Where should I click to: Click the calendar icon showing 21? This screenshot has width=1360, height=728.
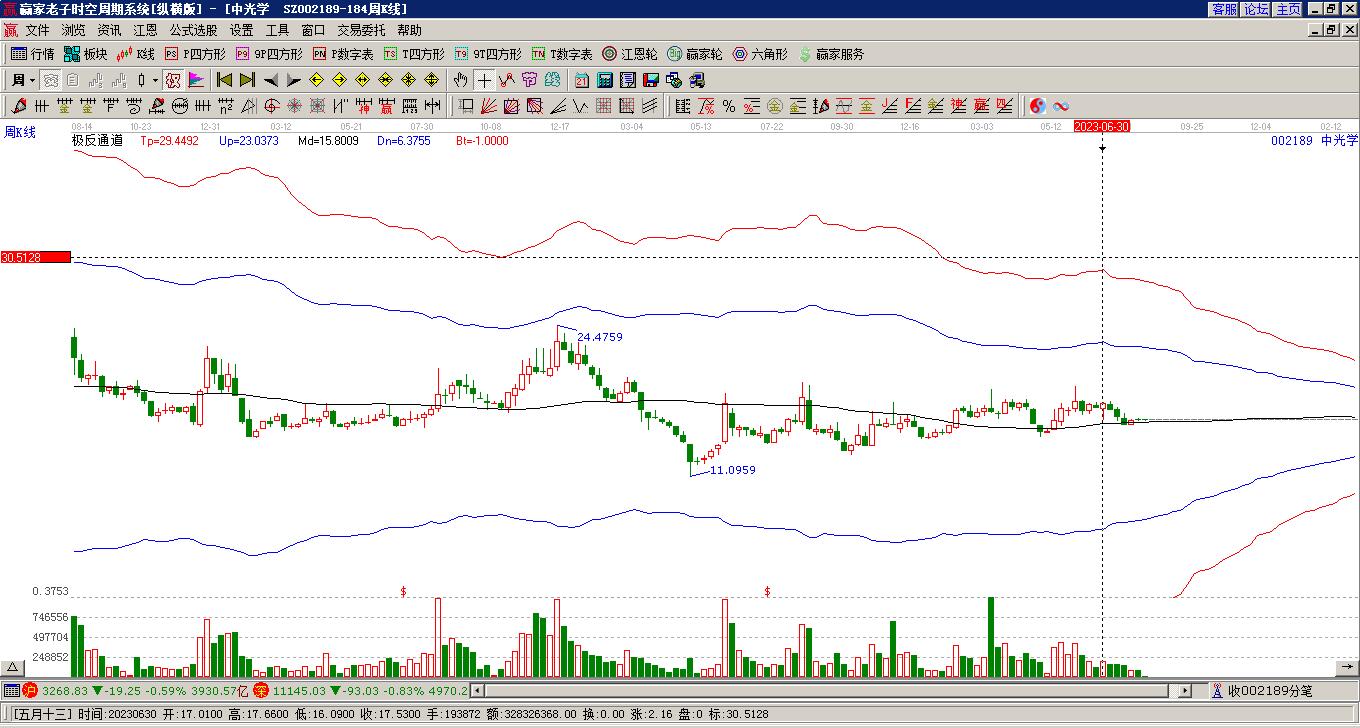click(582, 80)
